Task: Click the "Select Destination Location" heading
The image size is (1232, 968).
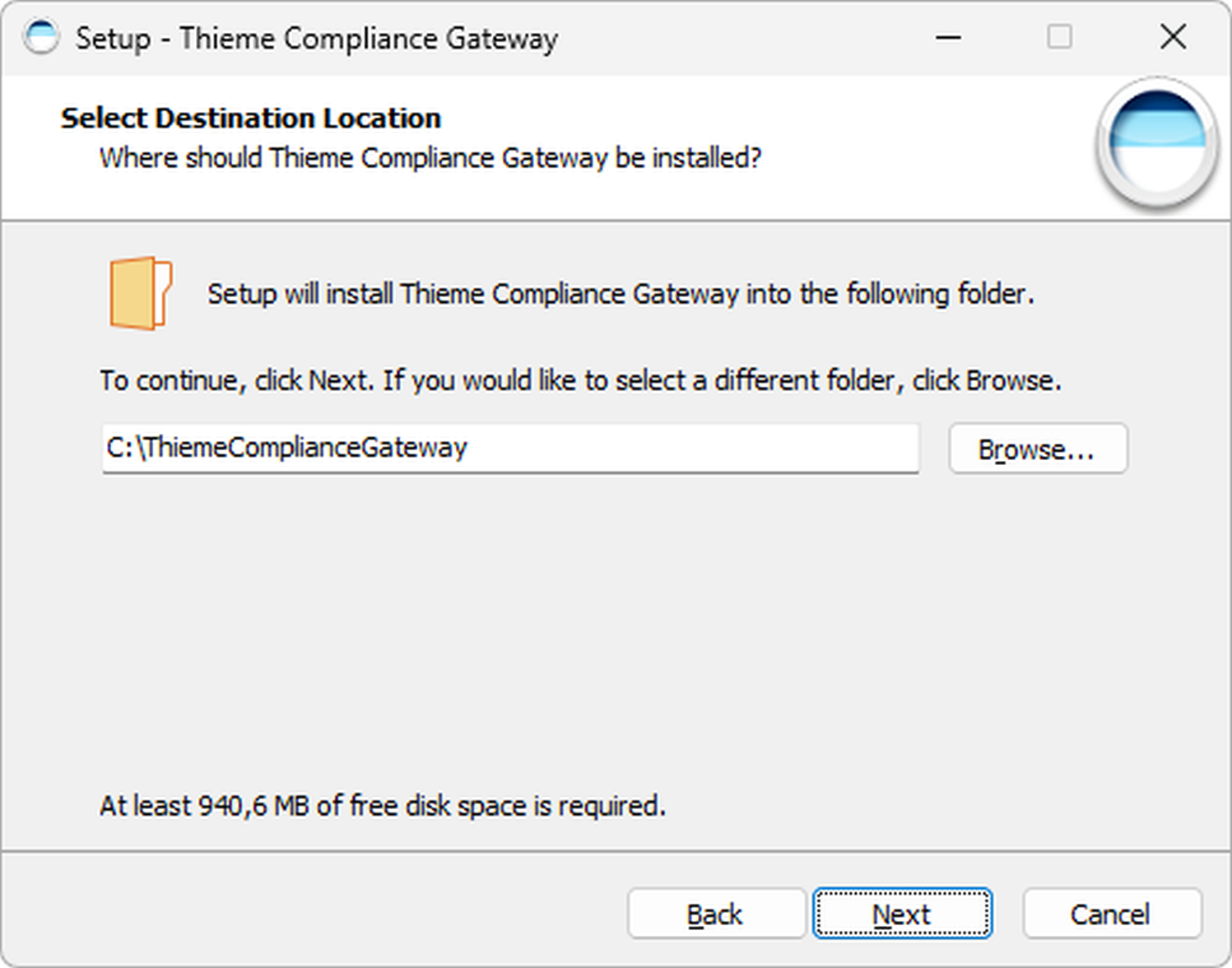Action: 251,119
